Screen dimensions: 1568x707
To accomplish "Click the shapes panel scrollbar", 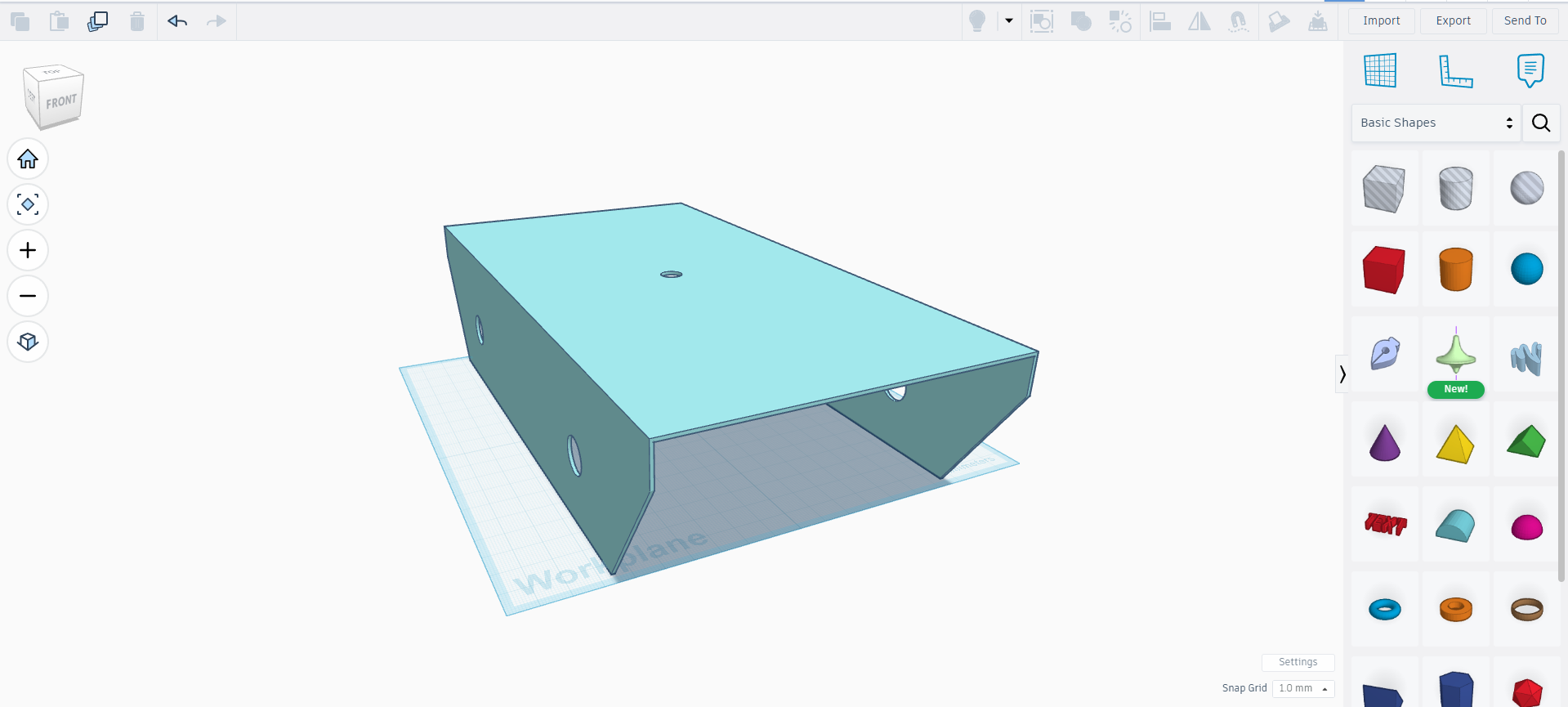I will point(1561,365).
